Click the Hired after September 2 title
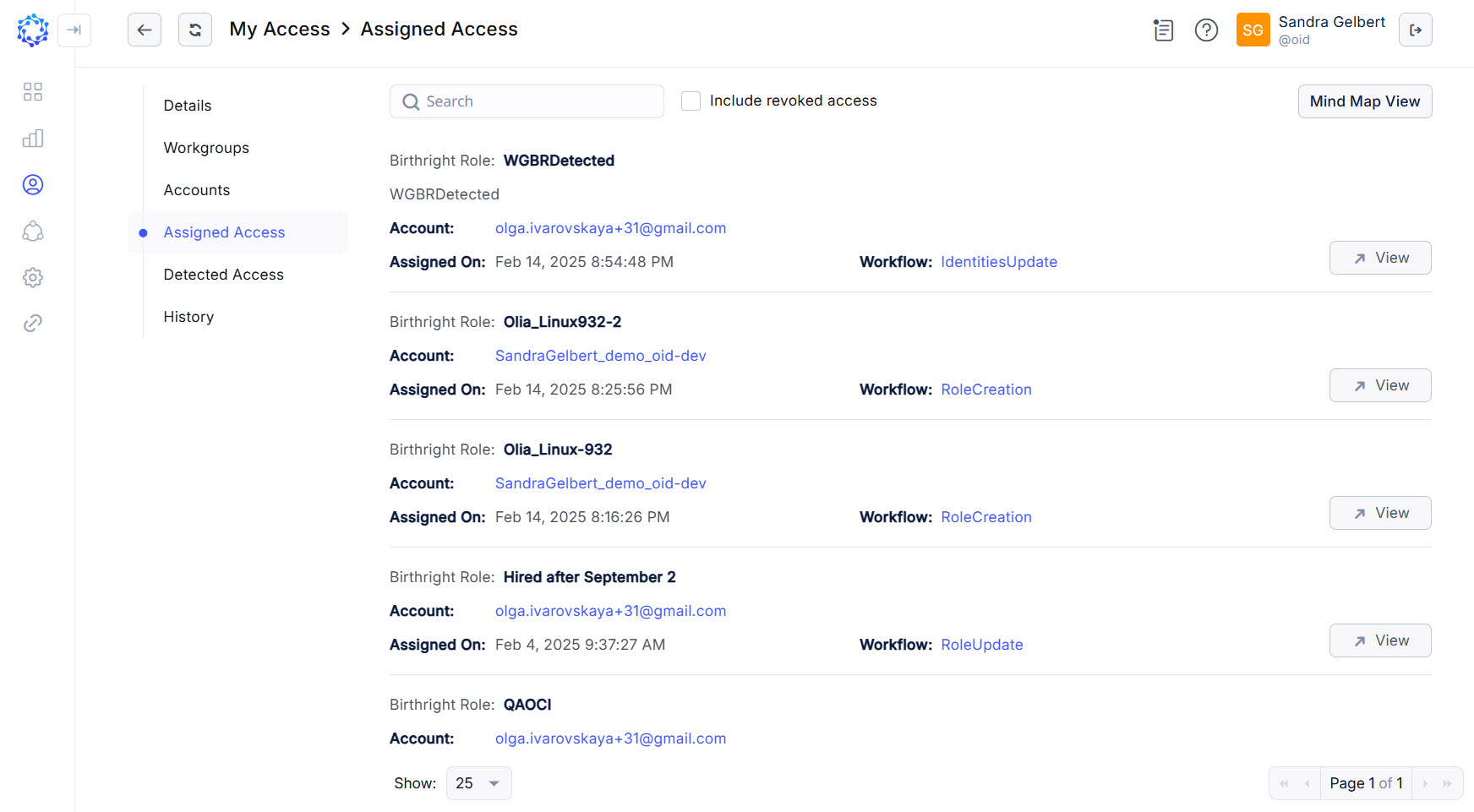Viewport: 1474px width, 812px height. (589, 577)
